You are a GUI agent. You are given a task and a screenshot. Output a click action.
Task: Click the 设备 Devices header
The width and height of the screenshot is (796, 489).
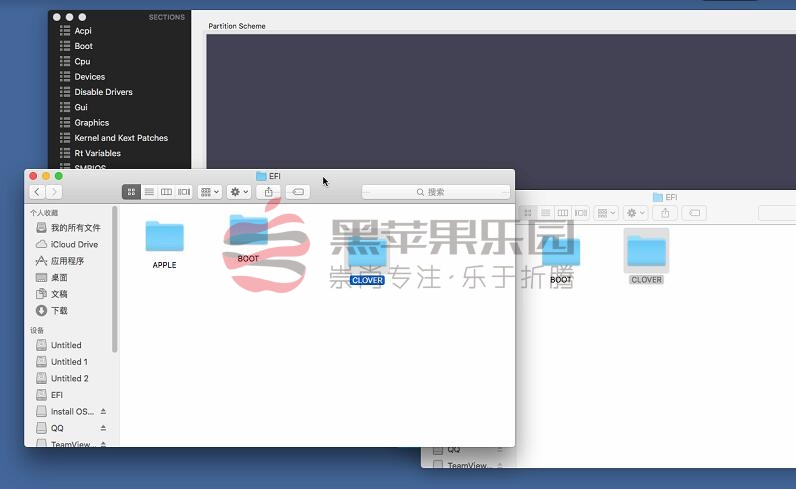pos(37,331)
